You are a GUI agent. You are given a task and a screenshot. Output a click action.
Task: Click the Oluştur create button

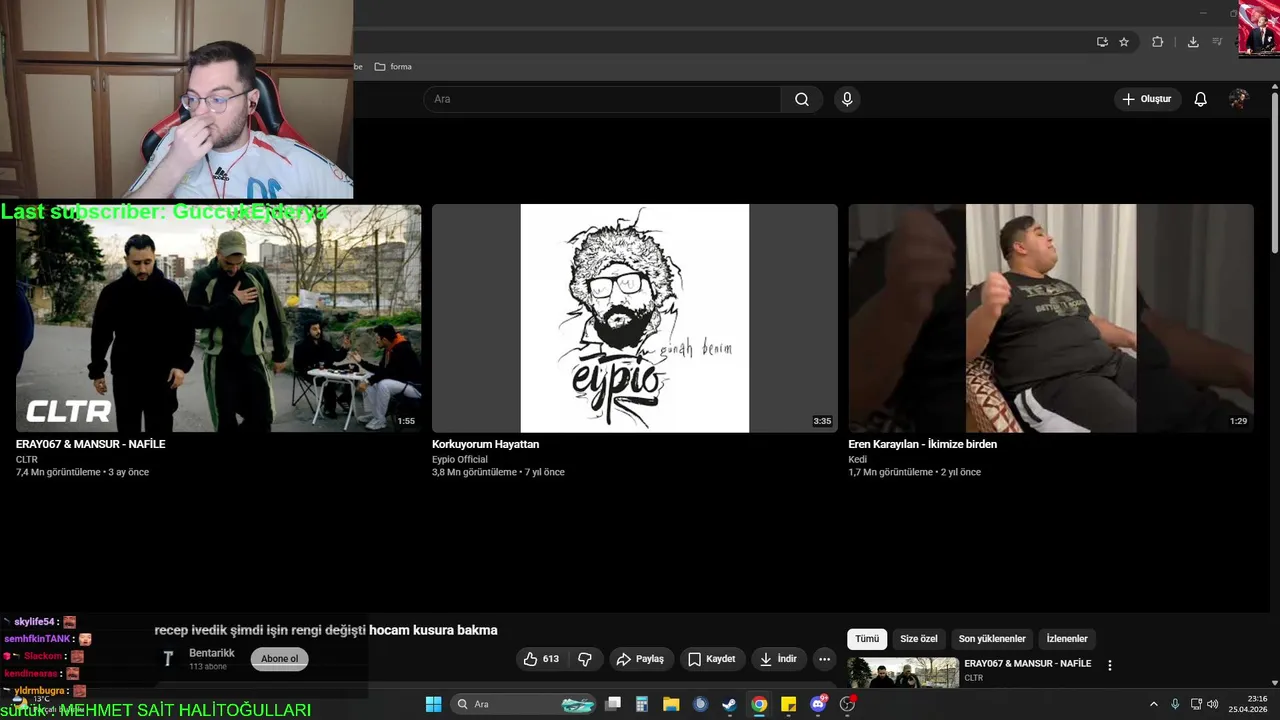pyautogui.click(x=1147, y=99)
